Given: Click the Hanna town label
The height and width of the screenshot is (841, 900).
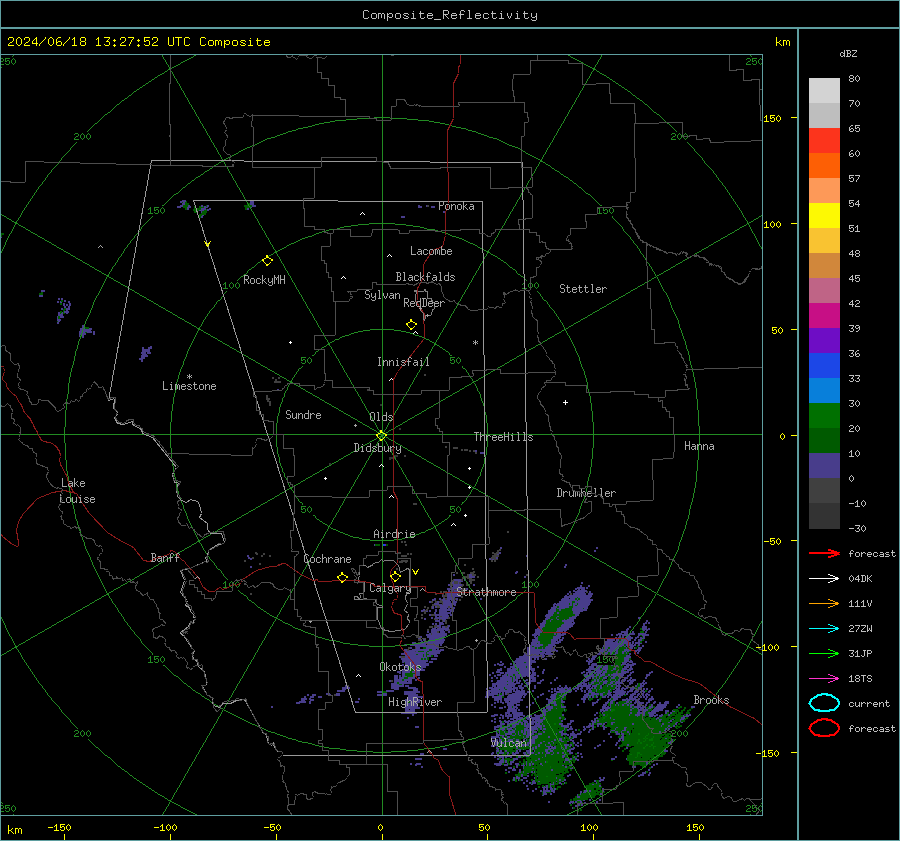Looking at the screenshot, I should pyautogui.click(x=699, y=446).
